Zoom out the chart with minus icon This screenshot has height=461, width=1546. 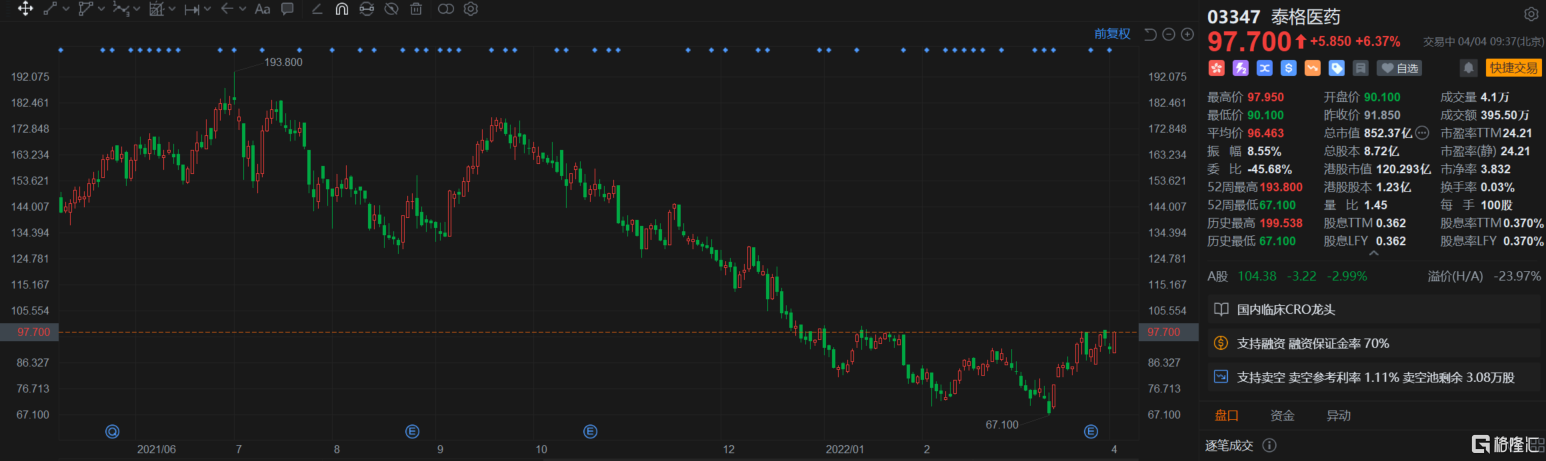click(x=1169, y=34)
